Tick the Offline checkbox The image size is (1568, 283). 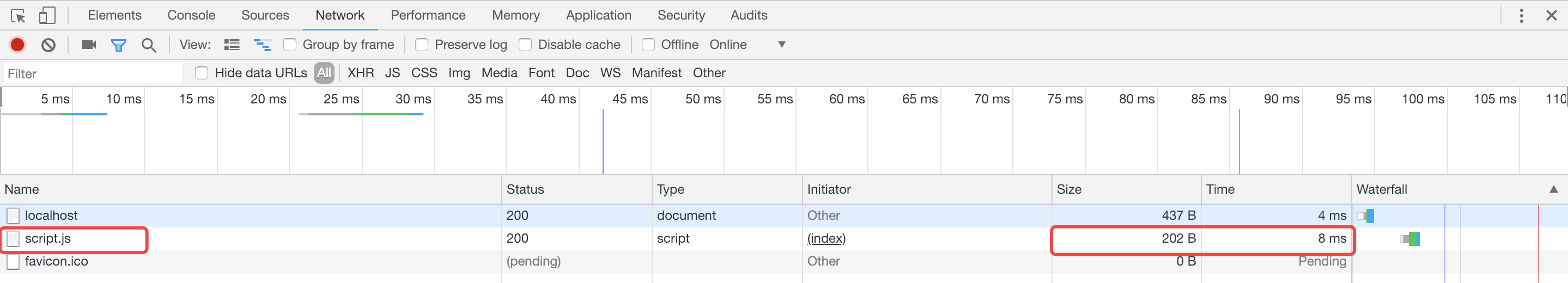(648, 45)
